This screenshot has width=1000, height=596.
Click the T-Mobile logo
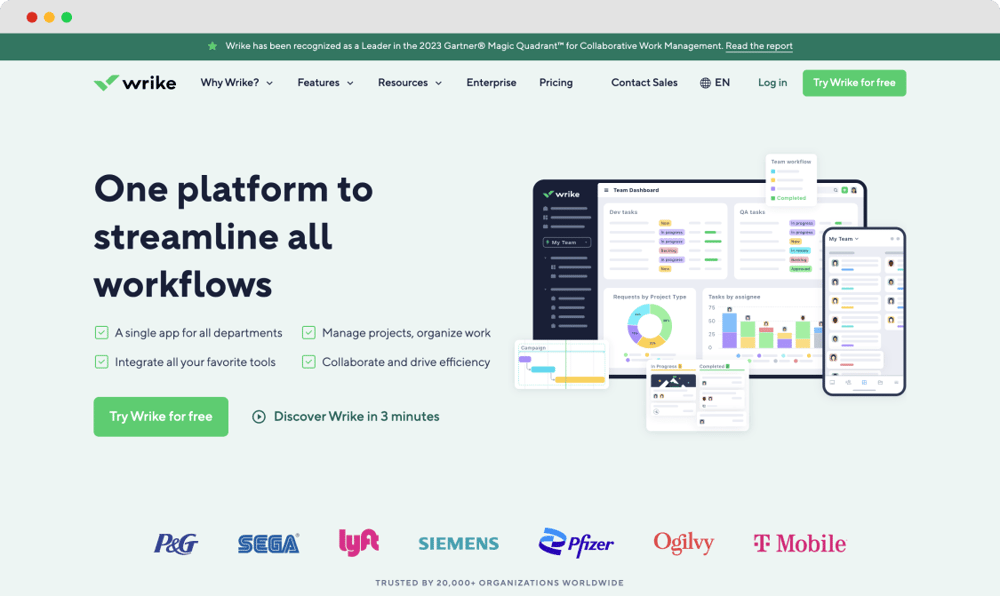[x=799, y=543]
